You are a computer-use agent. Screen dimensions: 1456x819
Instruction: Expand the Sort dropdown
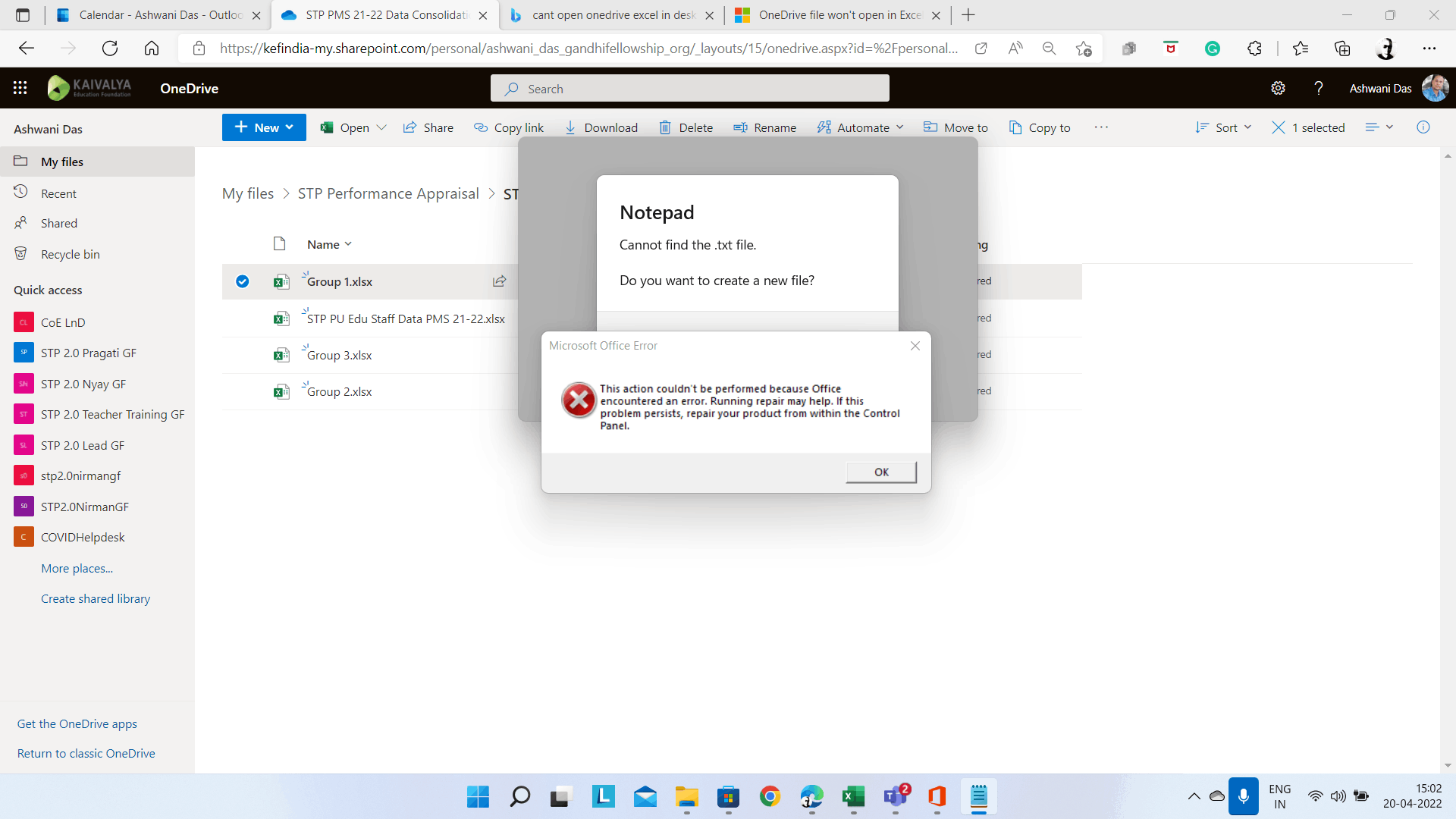point(1247,127)
